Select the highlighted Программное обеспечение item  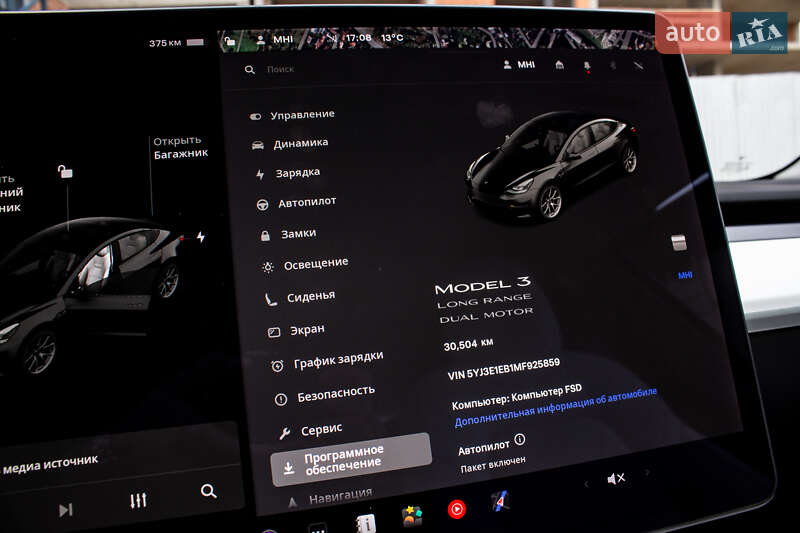tap(351, 459)
